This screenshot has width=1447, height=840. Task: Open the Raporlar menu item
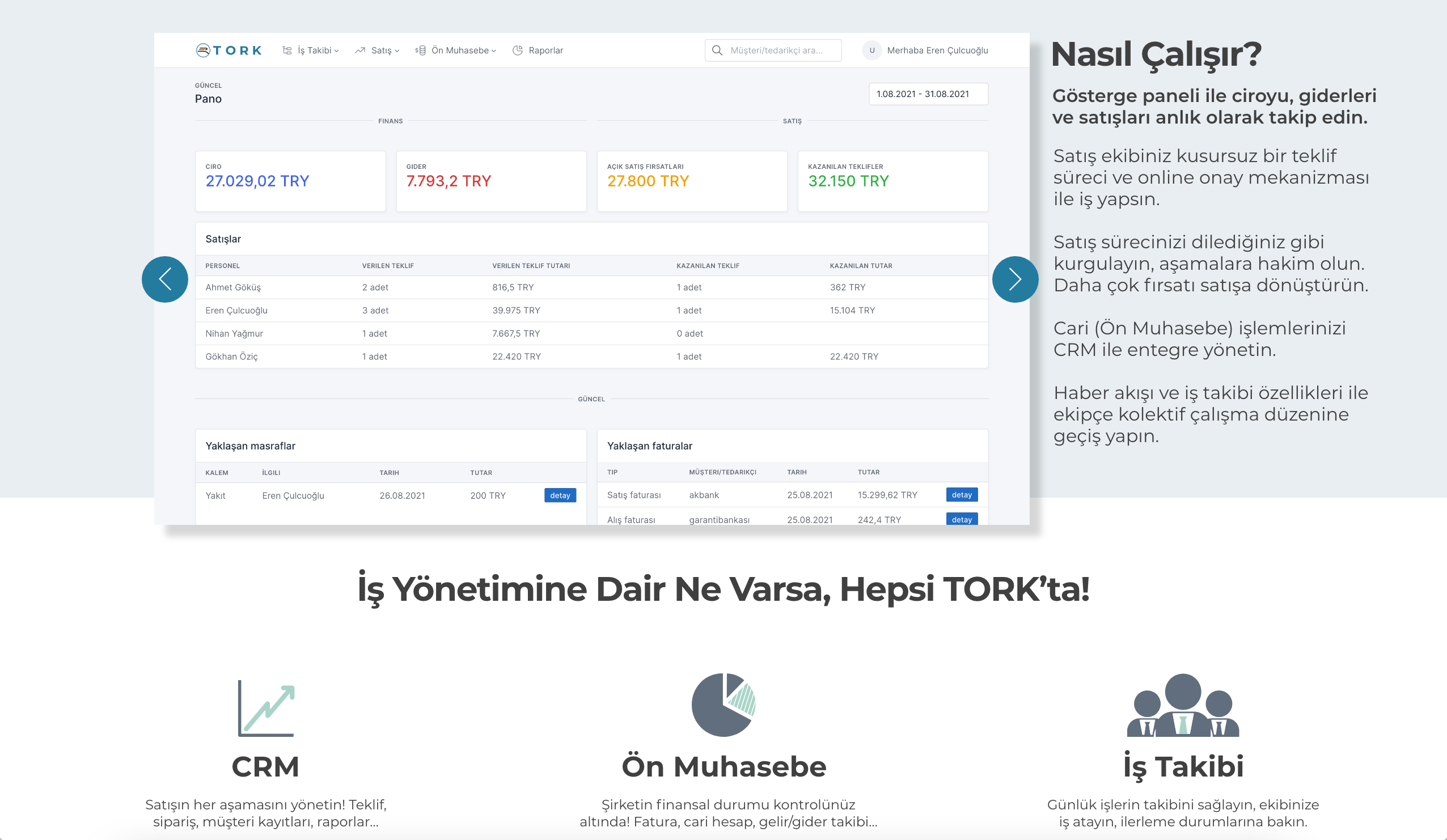pos(538,50)
